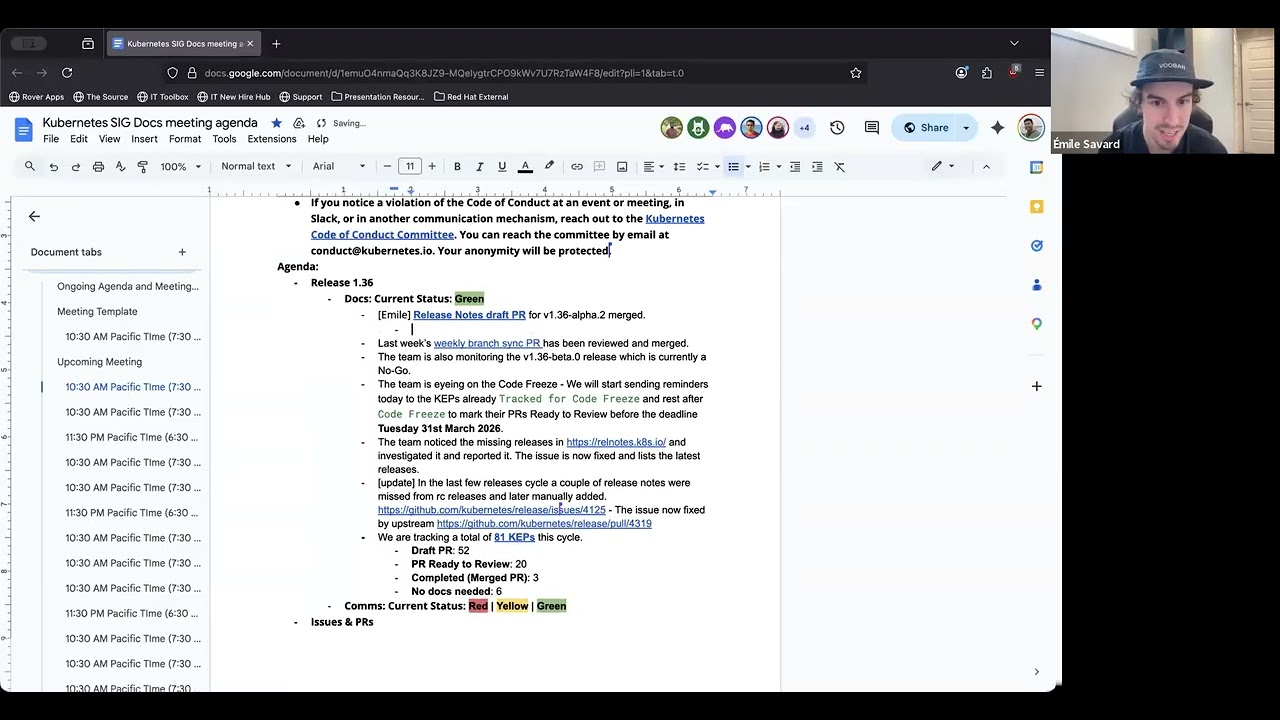Star the document

[277, 123]
